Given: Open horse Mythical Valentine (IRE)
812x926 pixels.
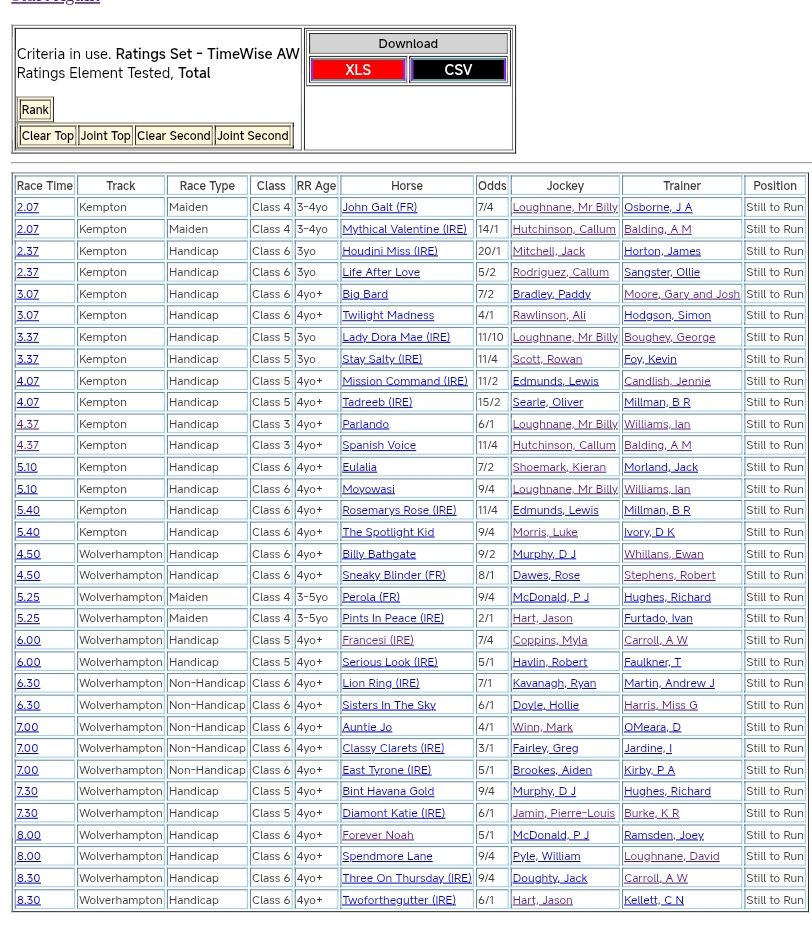Looking at the screenshot, I should 404,229.
